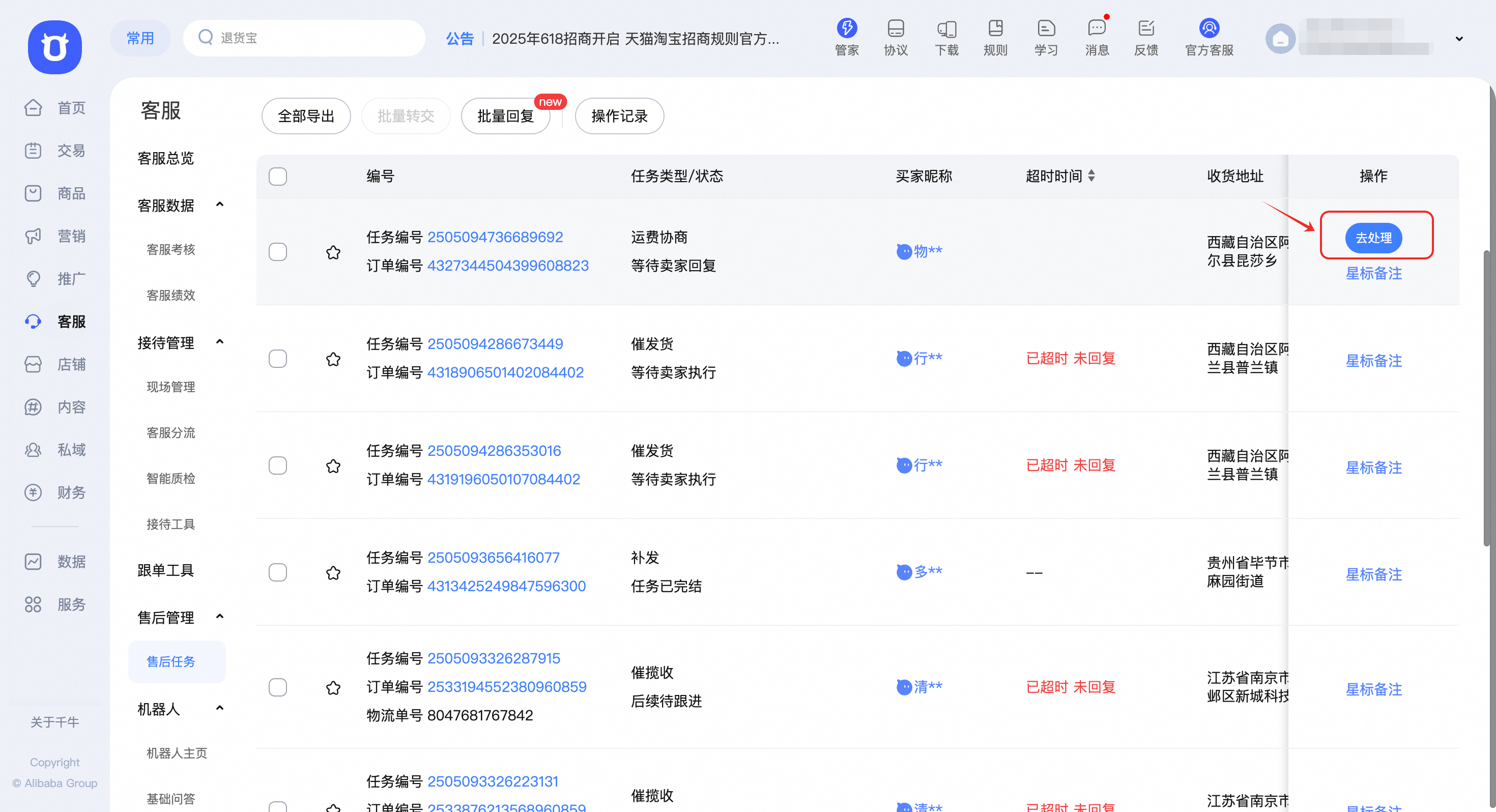Image resolution: width=1496 pixels, height=812 pixels.
Task: Open 客服考核 menu item
Action: coord(171,249)
